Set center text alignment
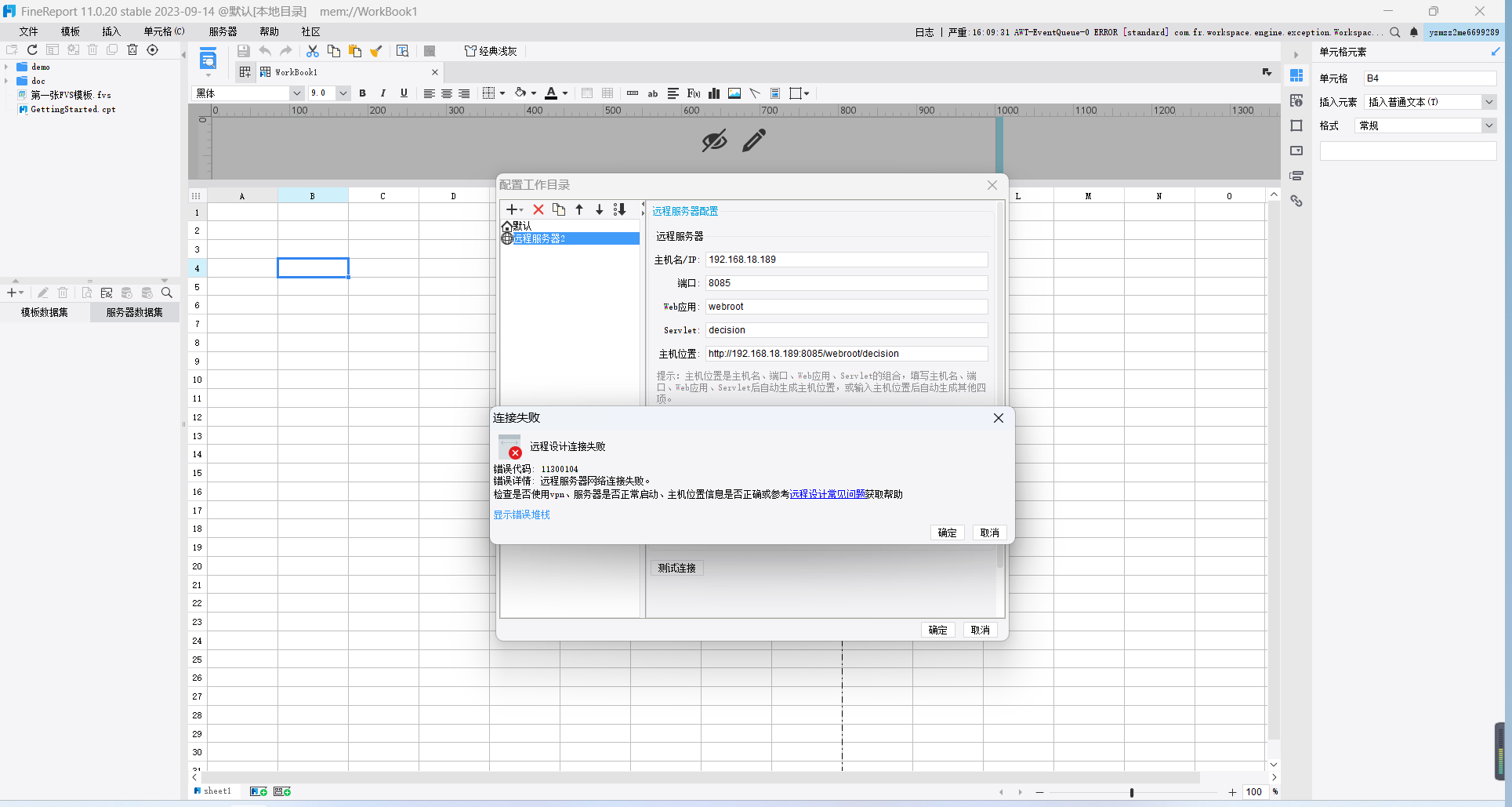 [x=447, y=93]
